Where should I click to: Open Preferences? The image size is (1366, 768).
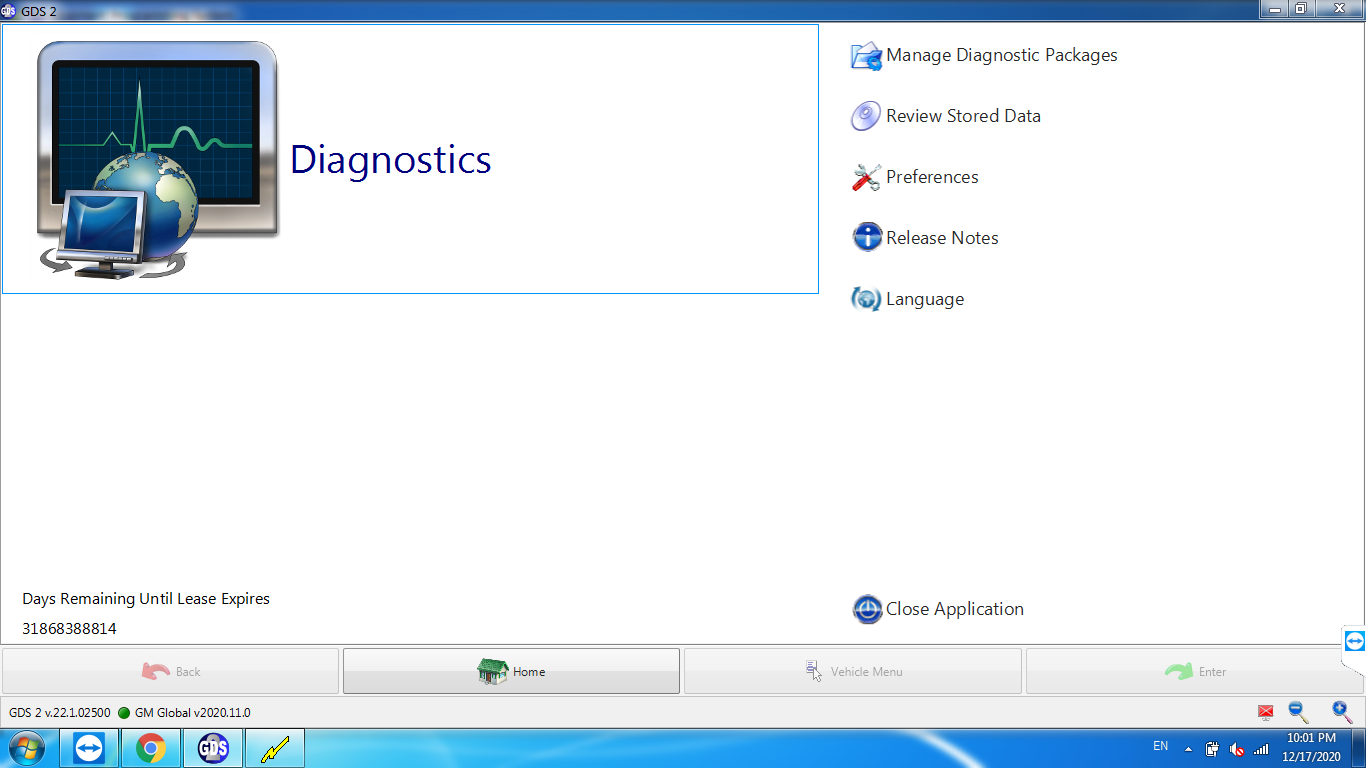tap(932, 177)
